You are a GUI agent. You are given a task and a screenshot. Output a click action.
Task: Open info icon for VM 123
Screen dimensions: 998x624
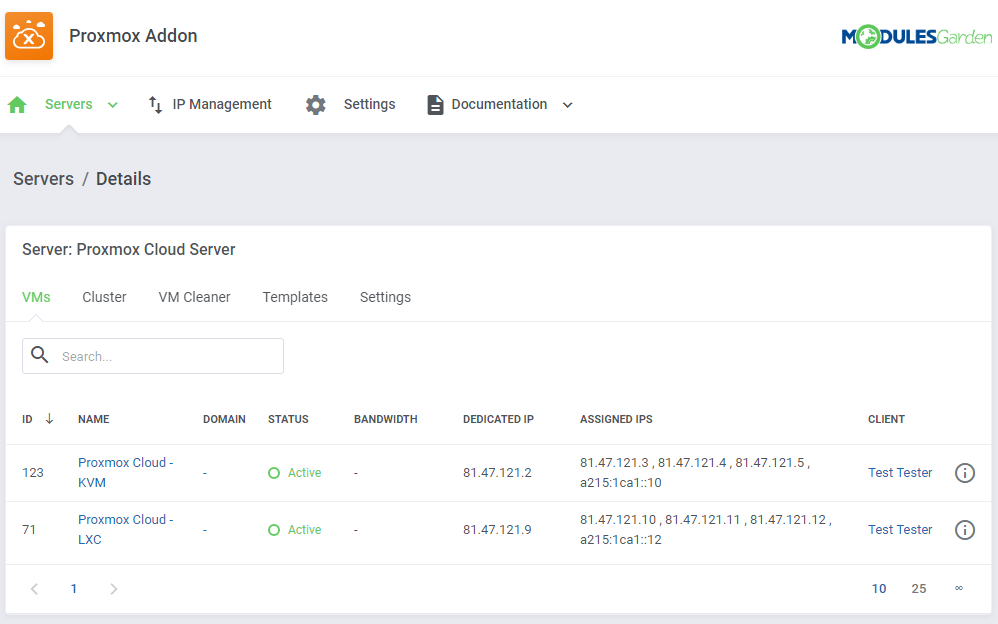[964, 472]
